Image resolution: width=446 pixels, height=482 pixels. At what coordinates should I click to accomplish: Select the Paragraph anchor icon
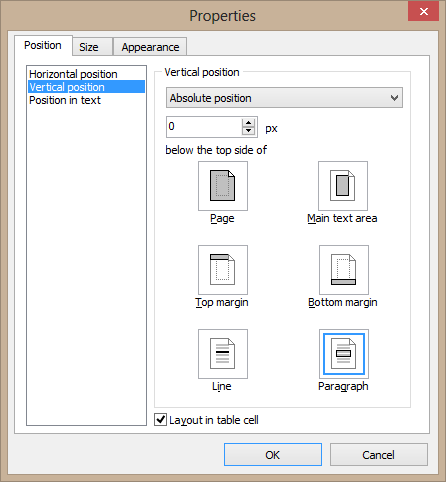pyautogui.click(x=344, y=354)
